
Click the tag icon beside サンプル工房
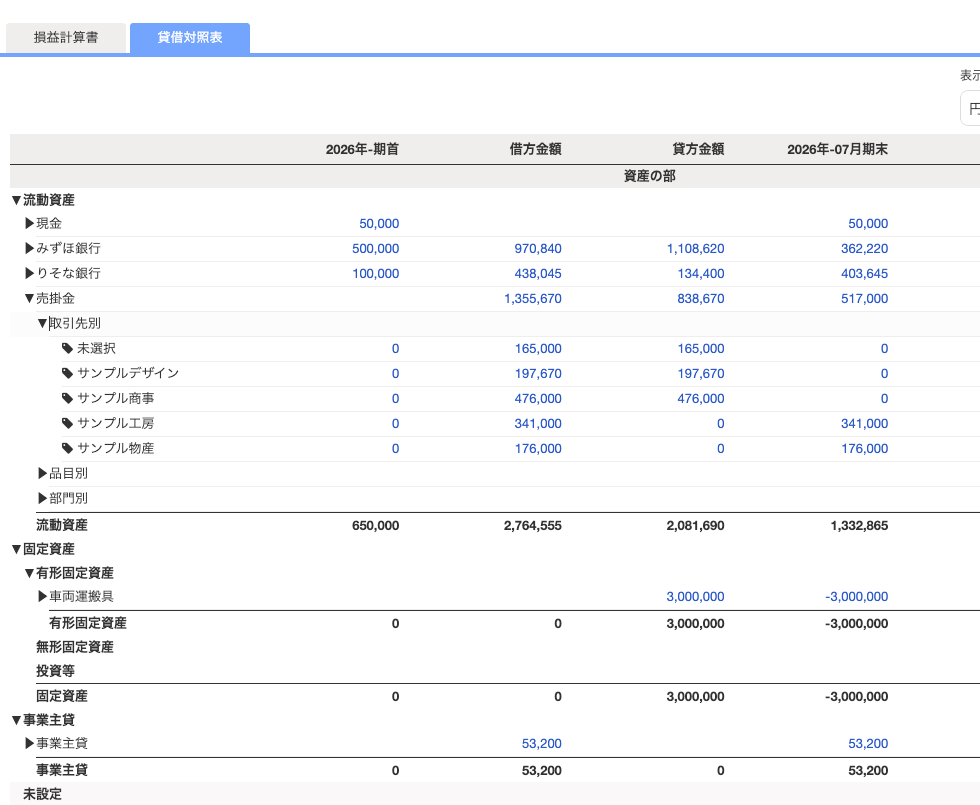[68, 423]
